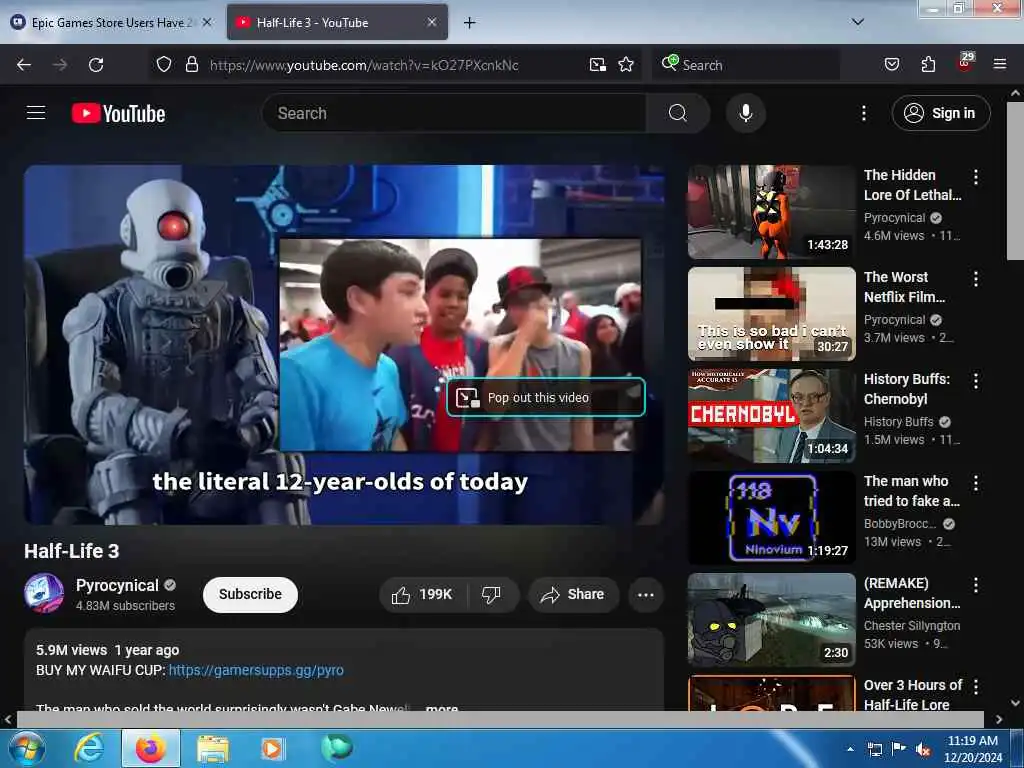Click the YouTube Search input field
This screenshot has width=1024, height=768.
[454, 113]
